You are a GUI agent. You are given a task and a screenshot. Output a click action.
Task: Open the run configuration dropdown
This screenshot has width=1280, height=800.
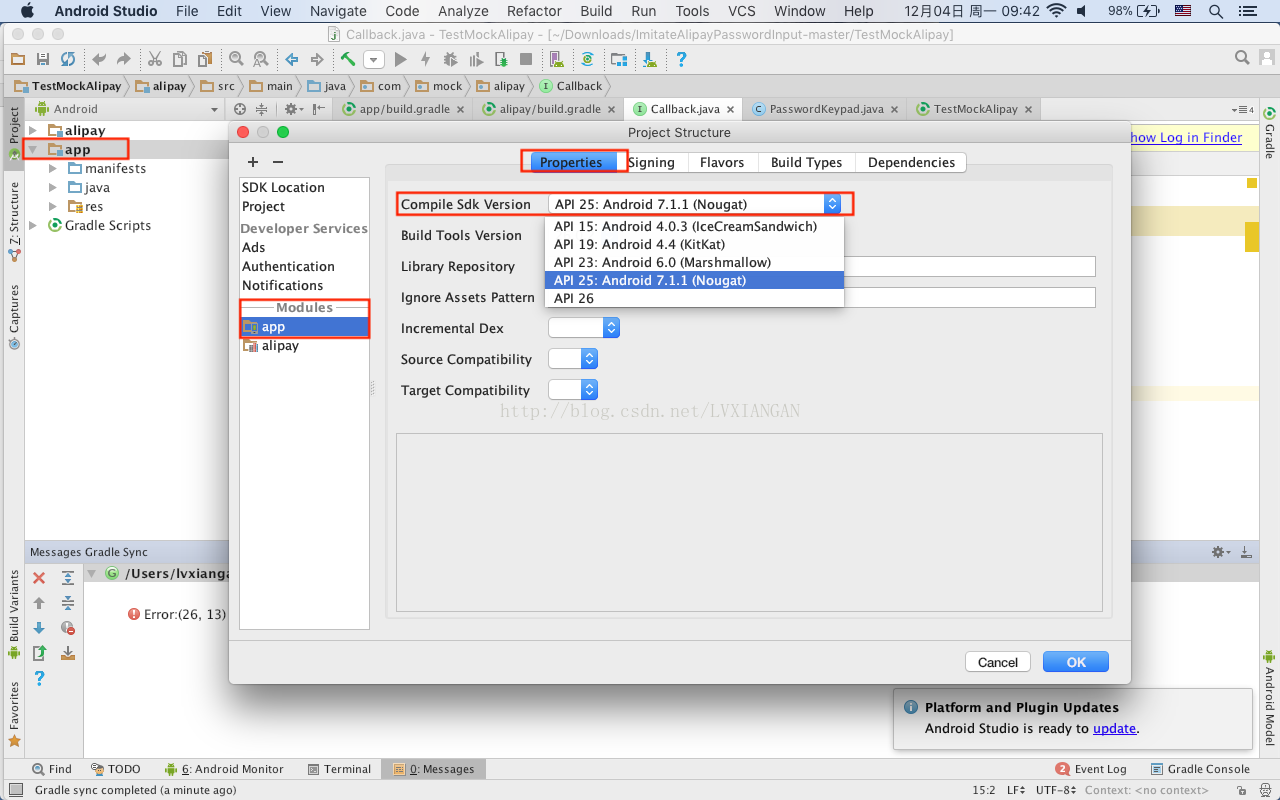click(374, 59)
